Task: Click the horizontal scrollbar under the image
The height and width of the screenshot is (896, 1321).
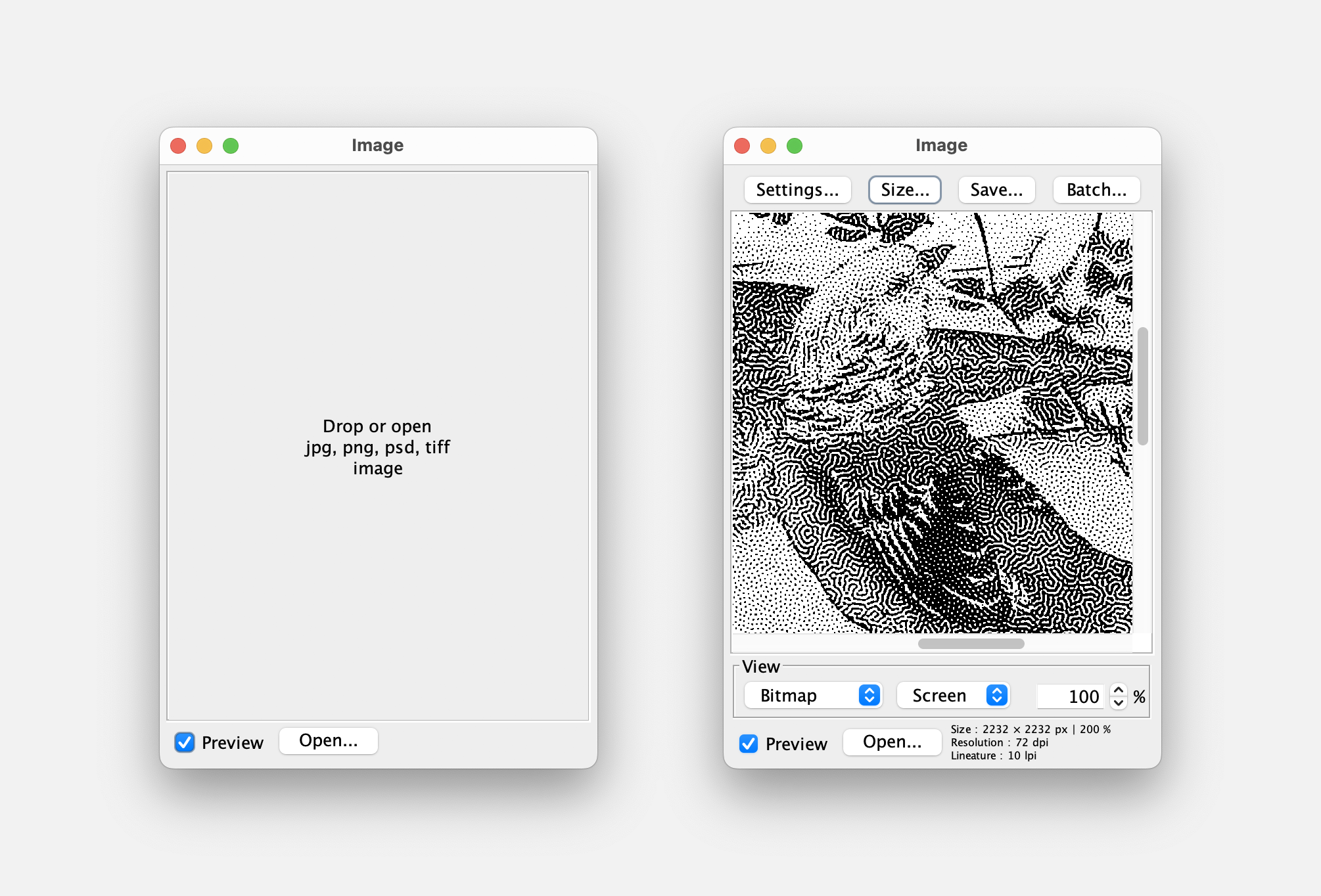Action: (x=971, y=644)
